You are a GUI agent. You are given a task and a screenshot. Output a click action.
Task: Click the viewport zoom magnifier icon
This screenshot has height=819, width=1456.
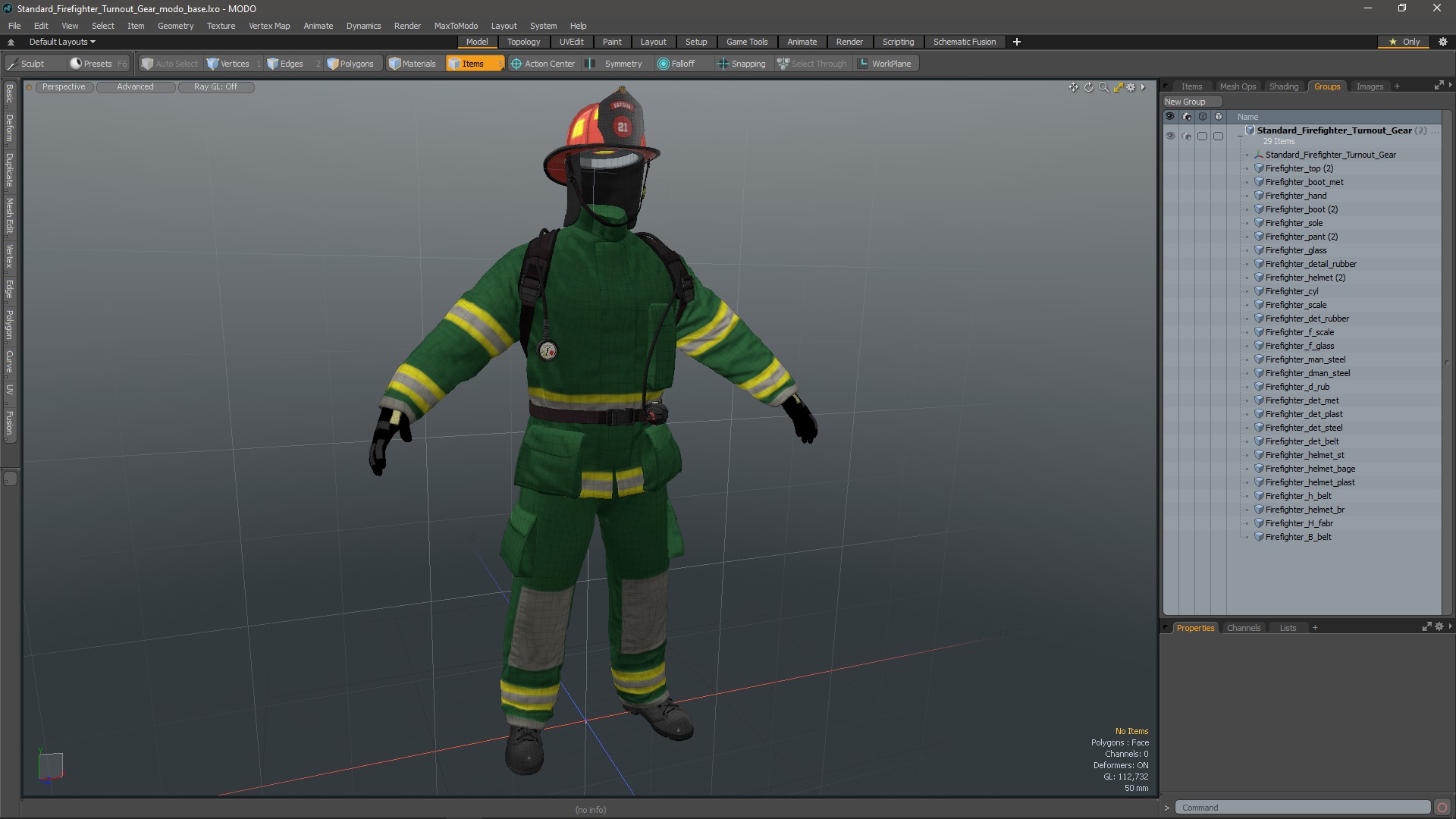tap(1103, 87)
